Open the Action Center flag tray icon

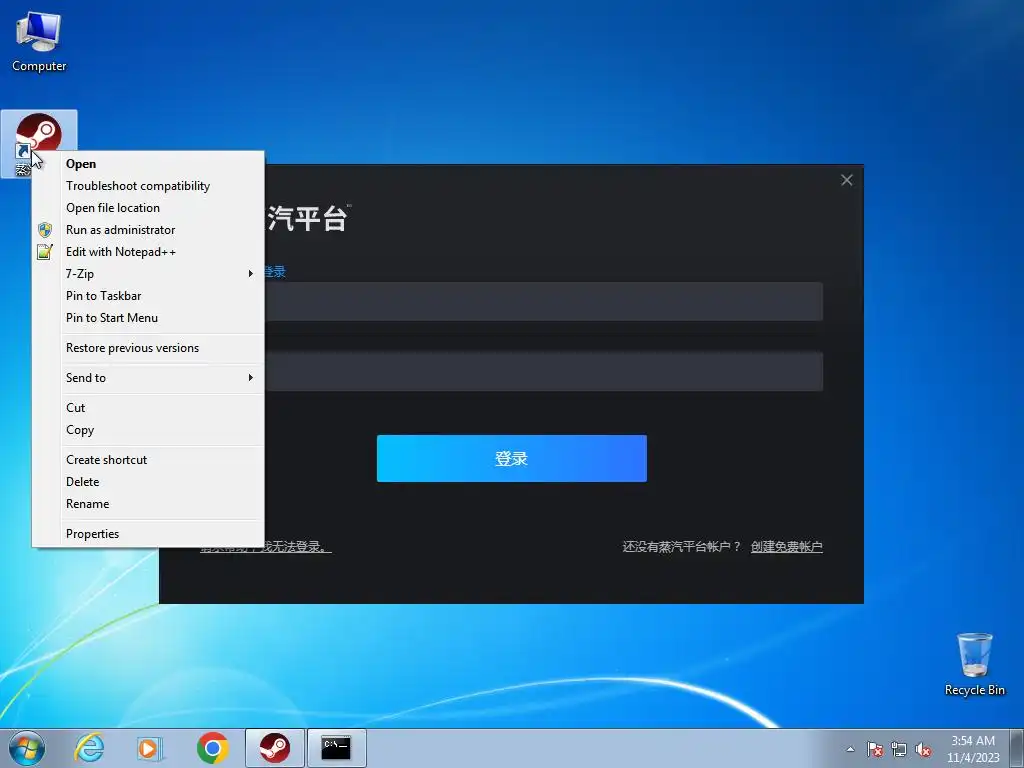(874, 749)
